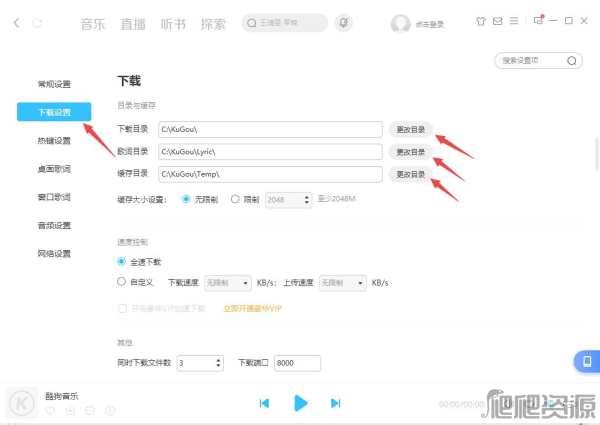Click the 缓存目录 path field
Viewport: 600px width, 425px height.
(270, 174)
